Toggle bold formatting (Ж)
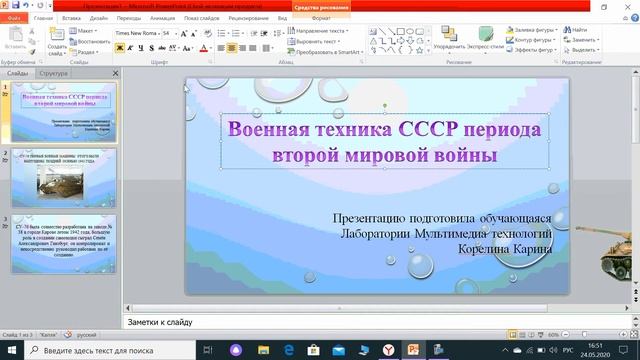 click(120, 48)
